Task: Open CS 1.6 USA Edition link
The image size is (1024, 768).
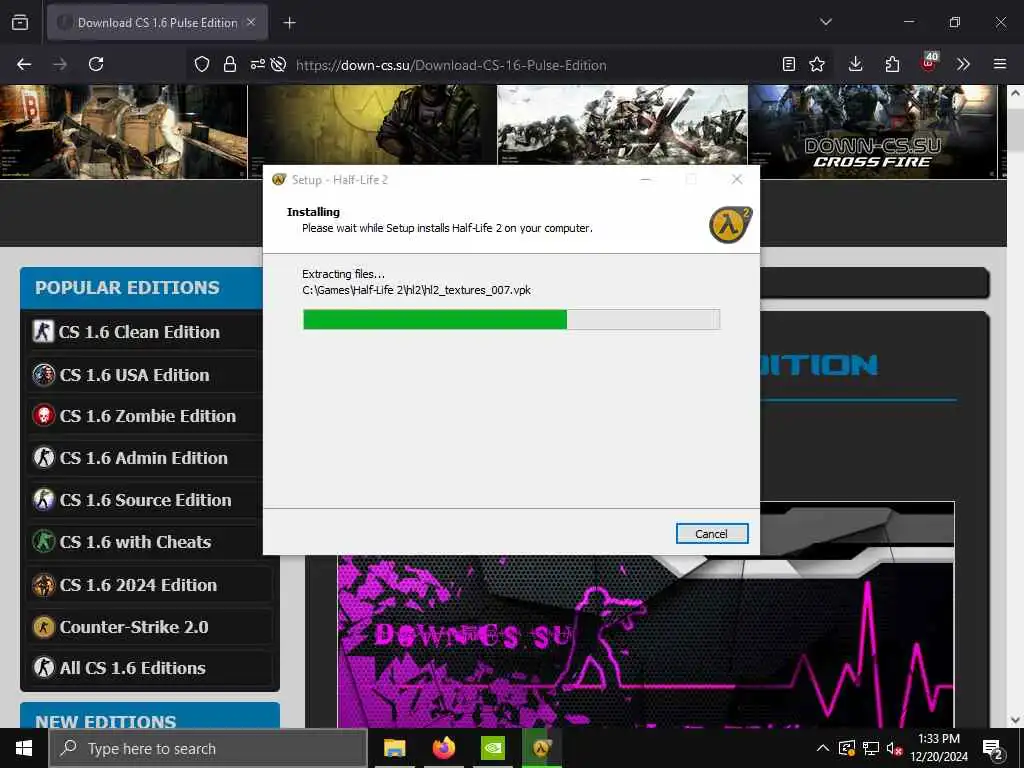Action: click(x=134, y=376)
